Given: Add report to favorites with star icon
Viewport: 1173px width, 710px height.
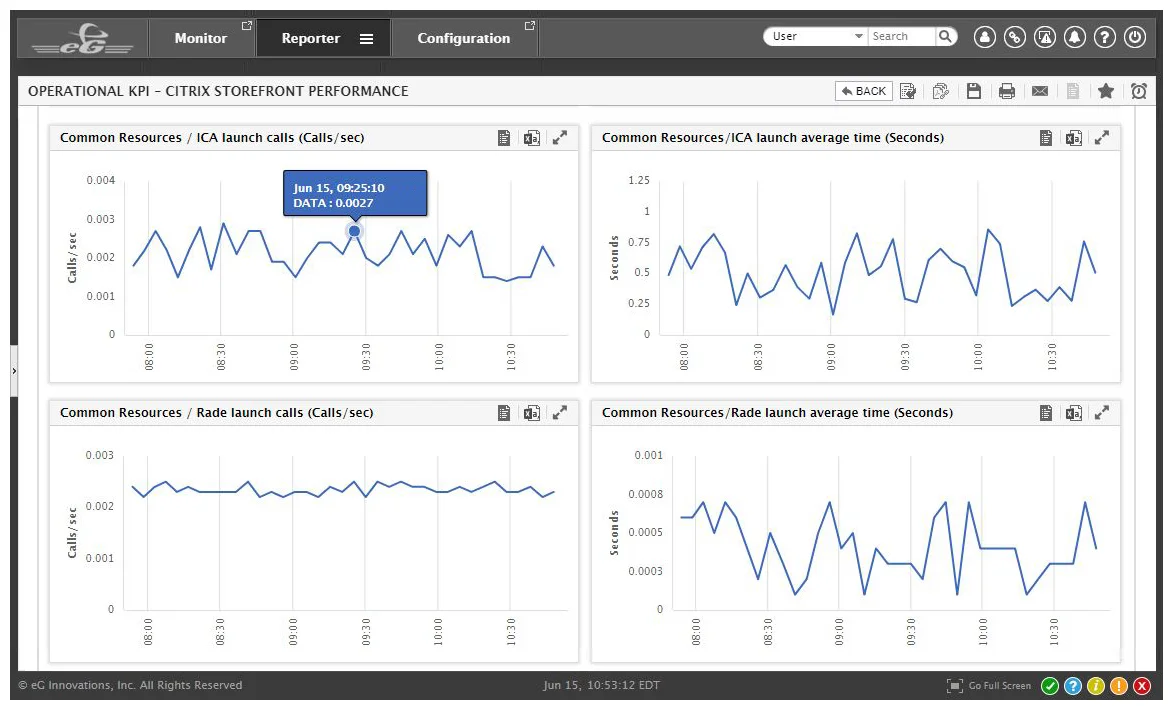Looking at the screenshot, I should coord(1106,91).
